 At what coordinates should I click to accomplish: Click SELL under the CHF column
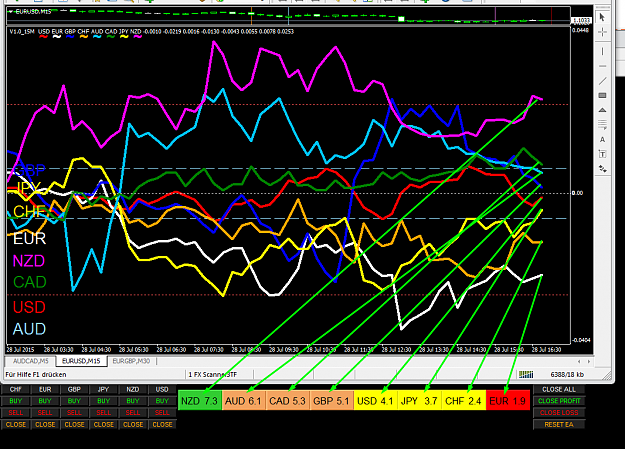[16, 413]
